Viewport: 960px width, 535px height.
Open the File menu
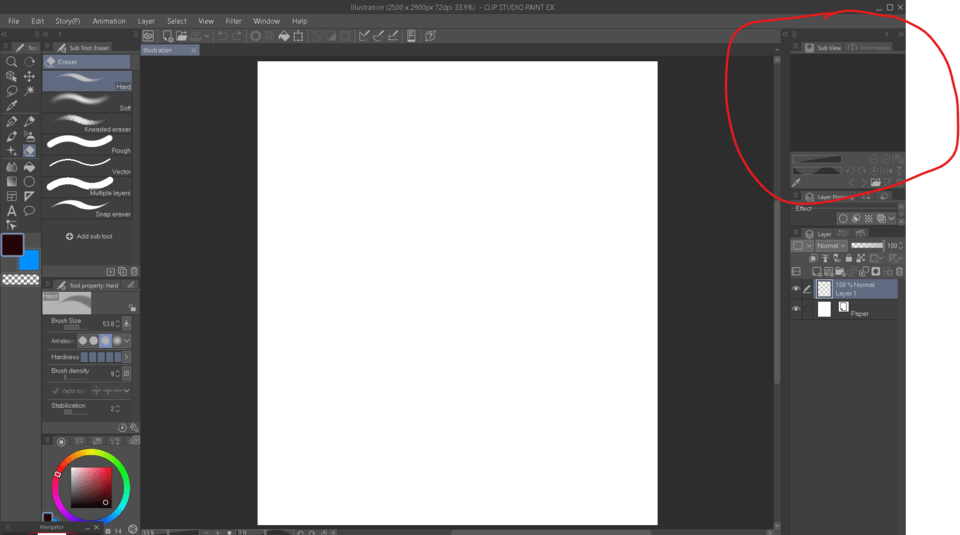[13, 21]
